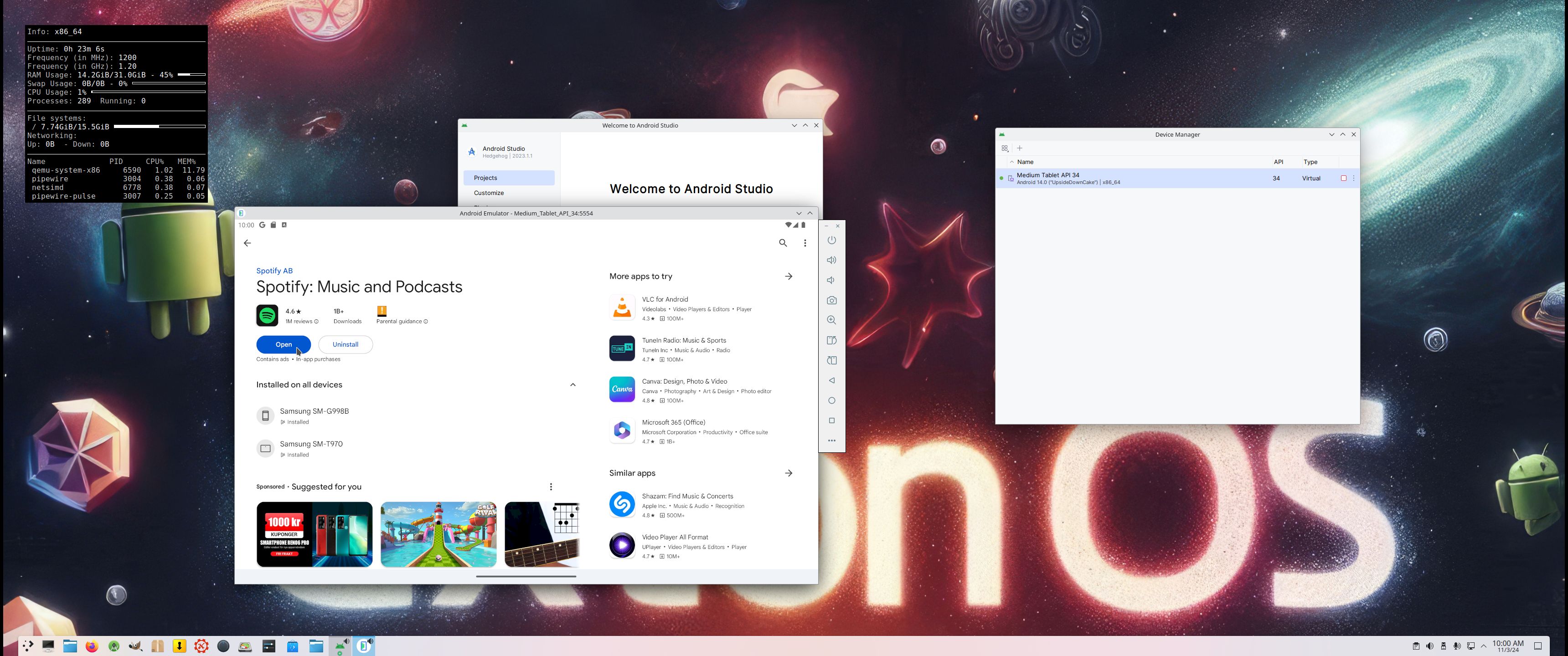
Task: Click the device group icon in Device Manager toolbar
Action: point(1005,148)
